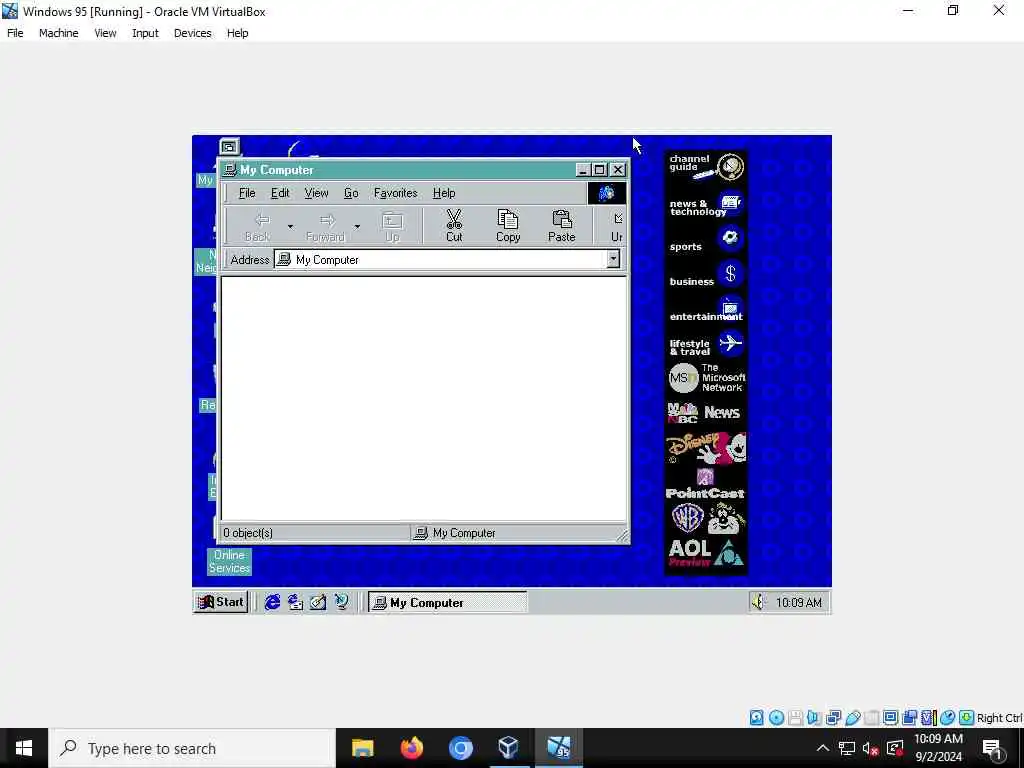This screenshot has width=1024, height=768.
Task: Open the entertainment channel
Action: [x=706, y=310]
